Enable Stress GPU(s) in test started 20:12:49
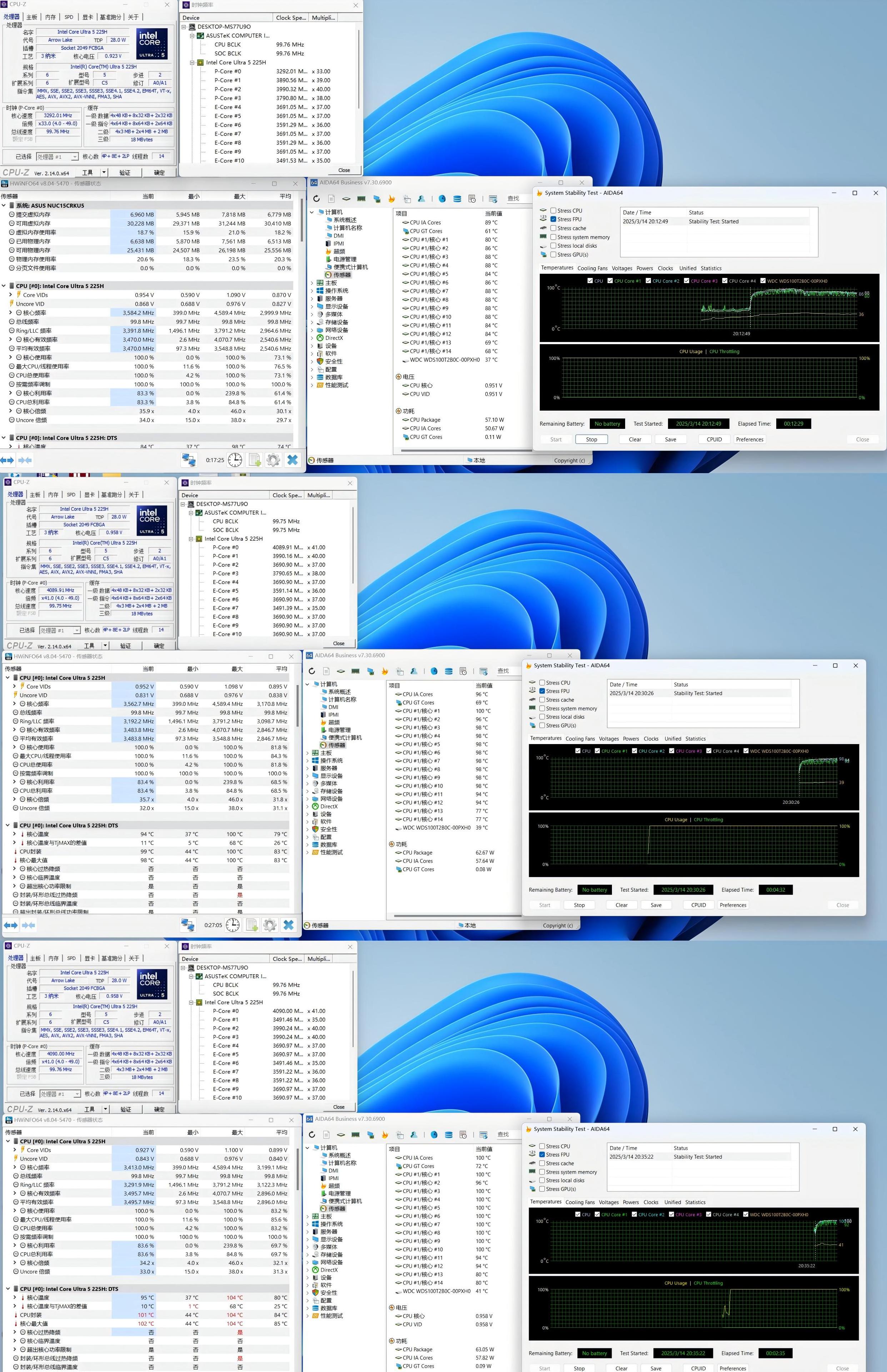 (x=553, y=254)
